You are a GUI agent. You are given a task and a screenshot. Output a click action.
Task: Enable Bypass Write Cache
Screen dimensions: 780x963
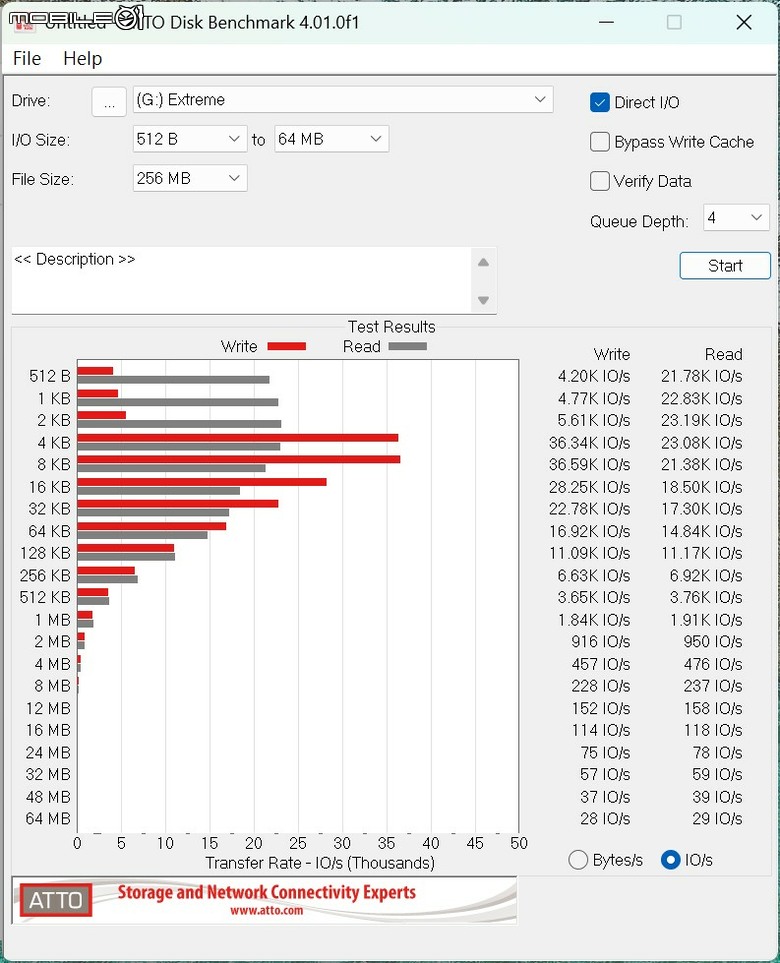pos(599,142)
